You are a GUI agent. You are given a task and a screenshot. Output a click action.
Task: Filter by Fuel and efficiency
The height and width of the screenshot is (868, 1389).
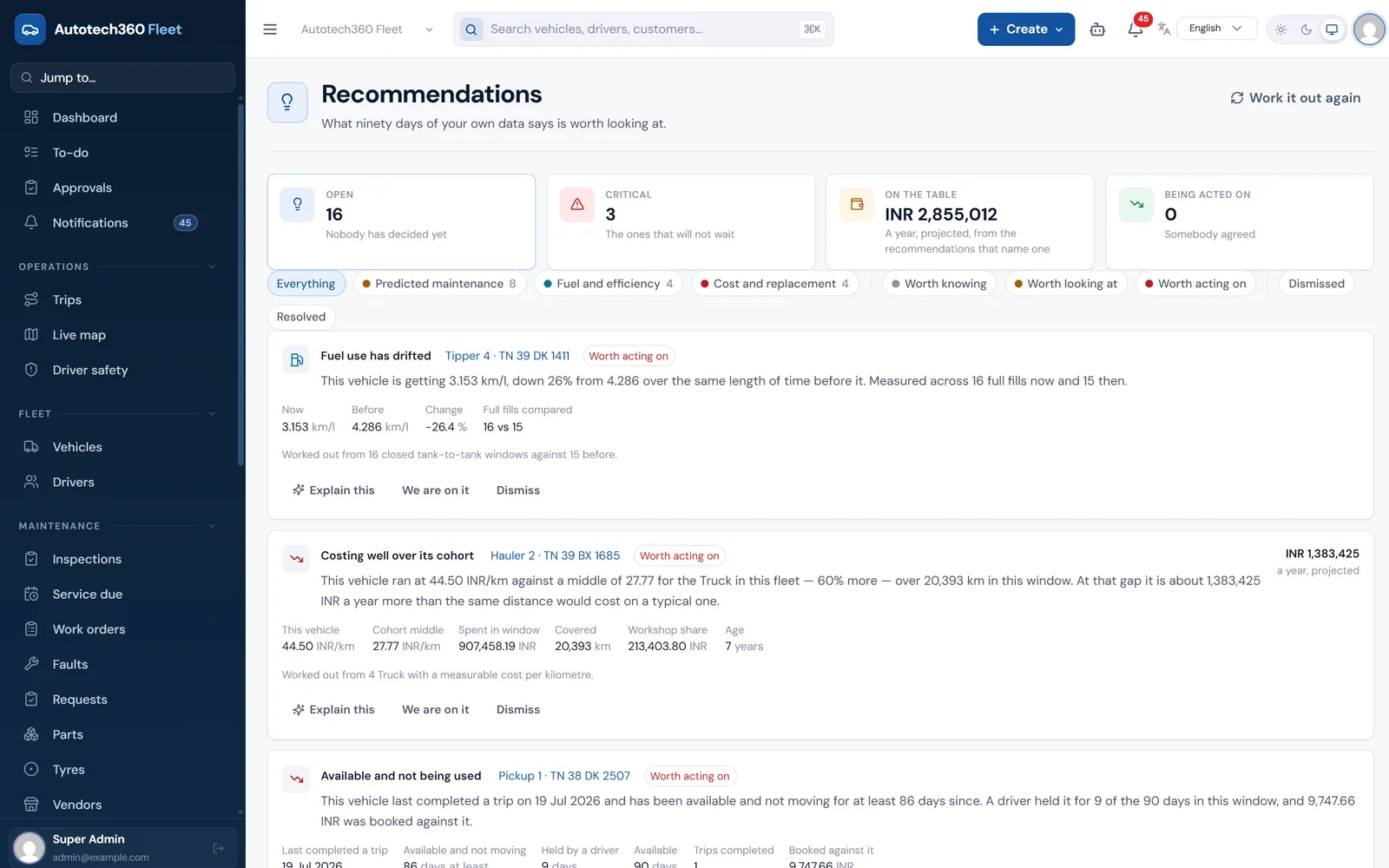[x=609, y=284]
